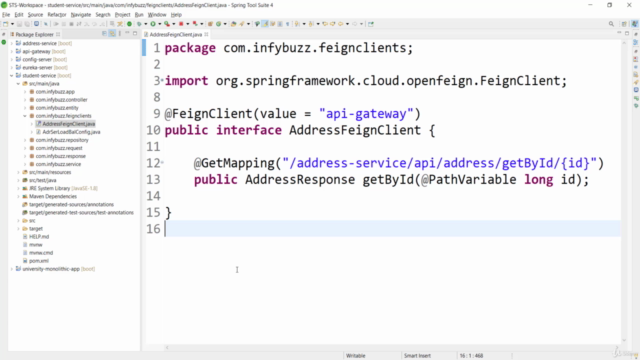
Task: Toggle Skip All Breakpoints in the toolbar
Action: [46, 24]
